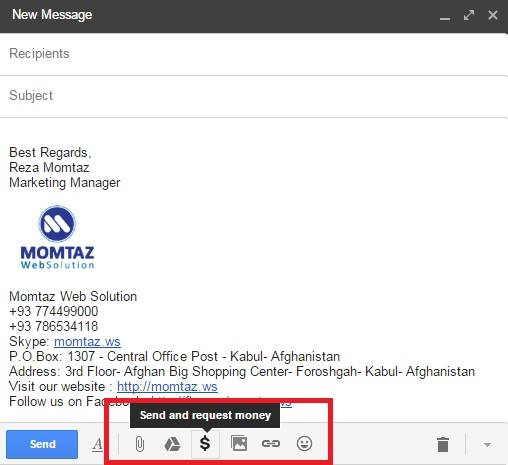Click the 'Momtaz Web Solution' text line
Image resolution: width=508 pixels, height=465 pixels.
pyautogui.click(x=73, y=296)
